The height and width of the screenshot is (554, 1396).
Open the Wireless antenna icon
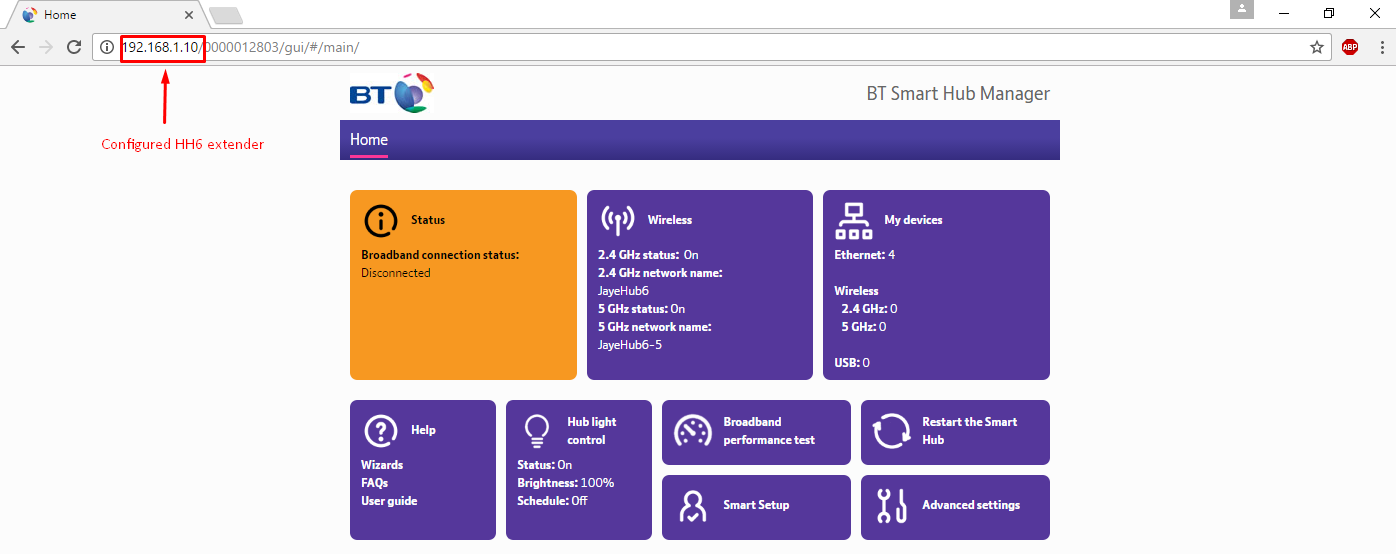pyautogui.click(x=617, y=220)
